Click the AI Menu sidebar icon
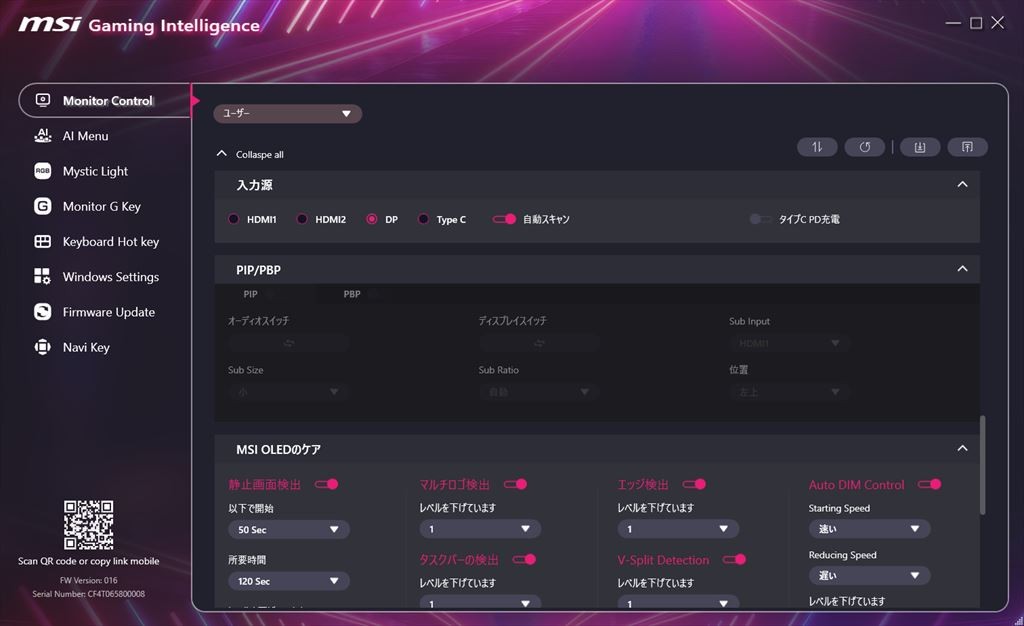Image resolution: width=1024 pixels, height=626 pixels. pos(42,135)
